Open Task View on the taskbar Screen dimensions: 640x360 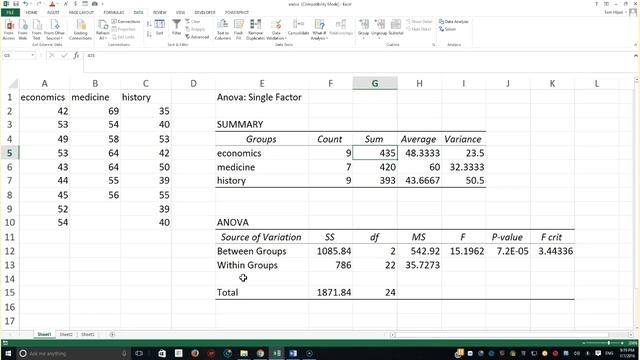(139, 353)
